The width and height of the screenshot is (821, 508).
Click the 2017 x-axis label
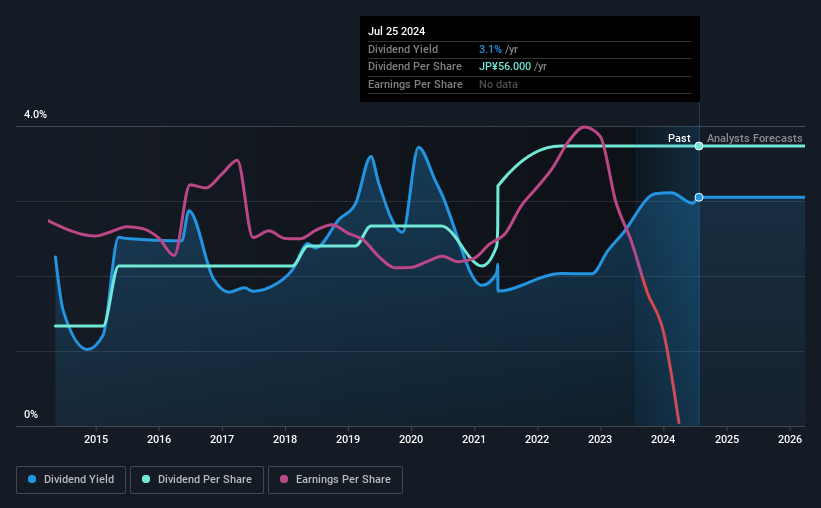[x=222, y=439]
